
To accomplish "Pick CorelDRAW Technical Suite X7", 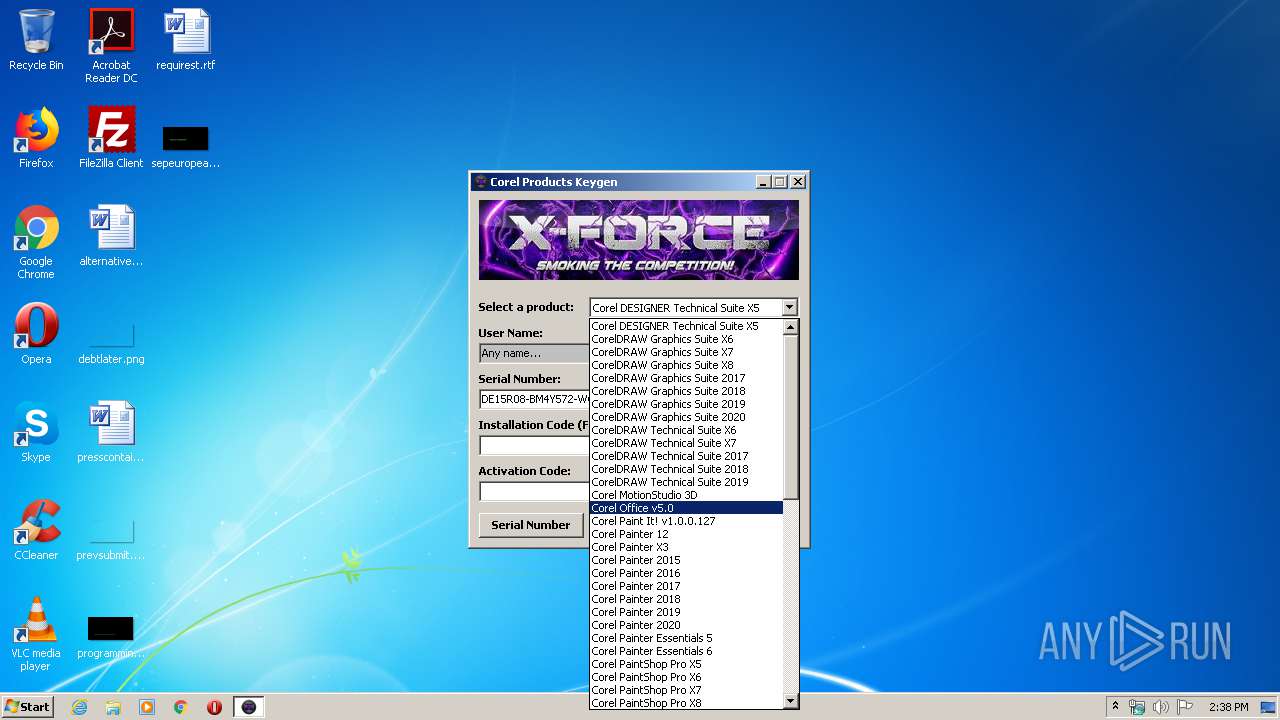I will click(686, 443).
